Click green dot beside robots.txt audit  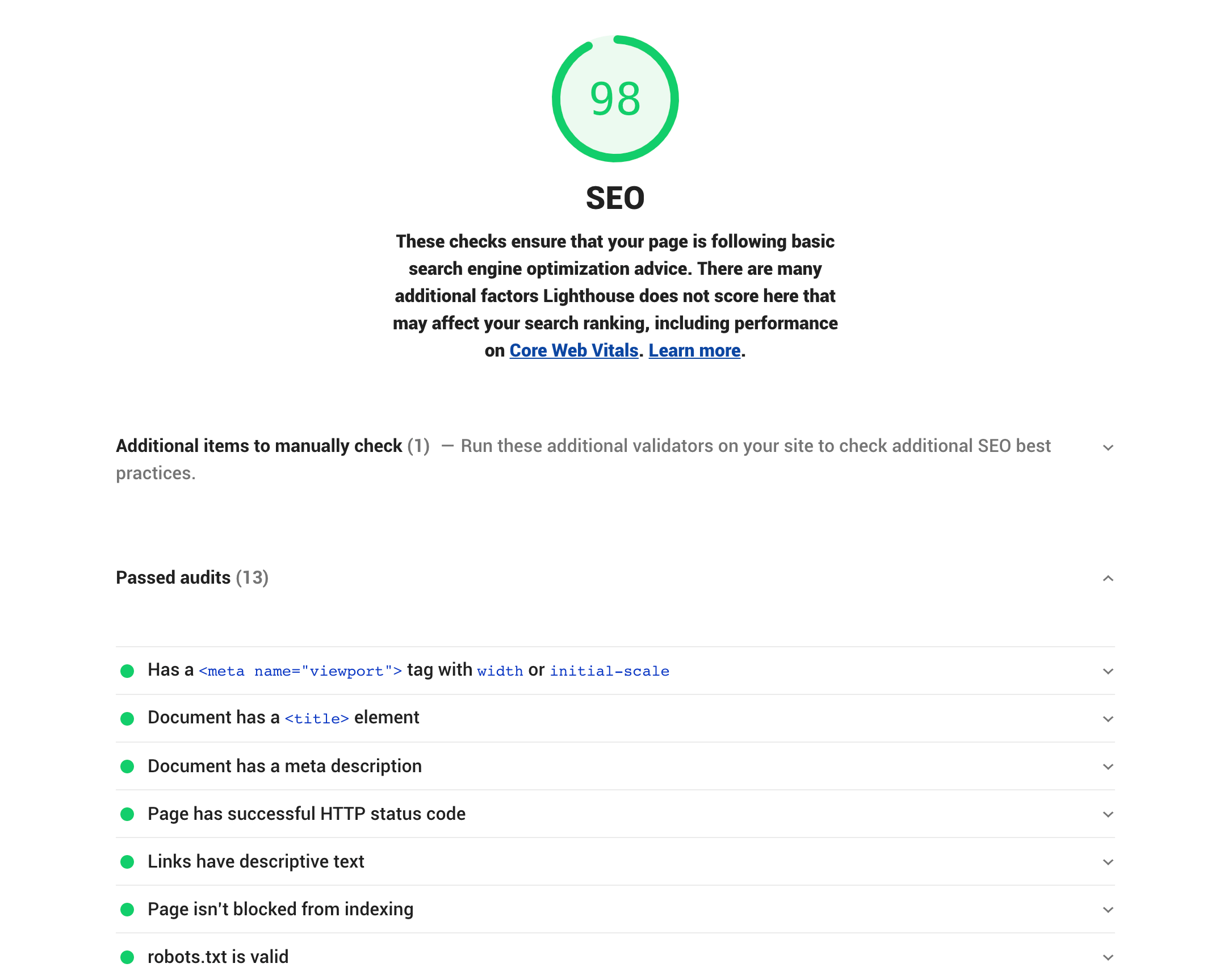click(127, 957)
